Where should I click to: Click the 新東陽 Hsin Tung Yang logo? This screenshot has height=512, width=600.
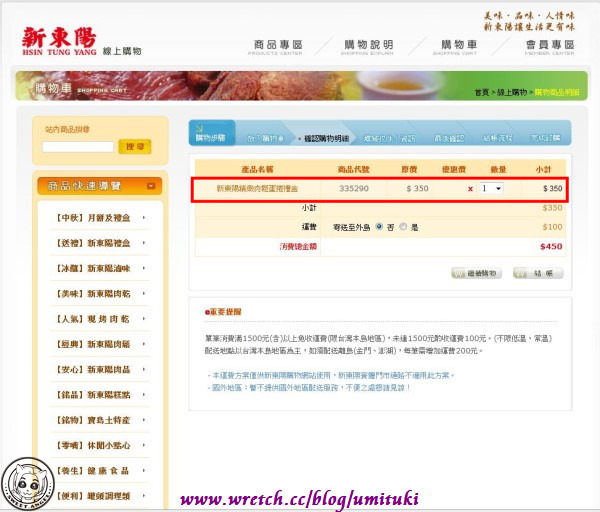[x=59, y=41]
